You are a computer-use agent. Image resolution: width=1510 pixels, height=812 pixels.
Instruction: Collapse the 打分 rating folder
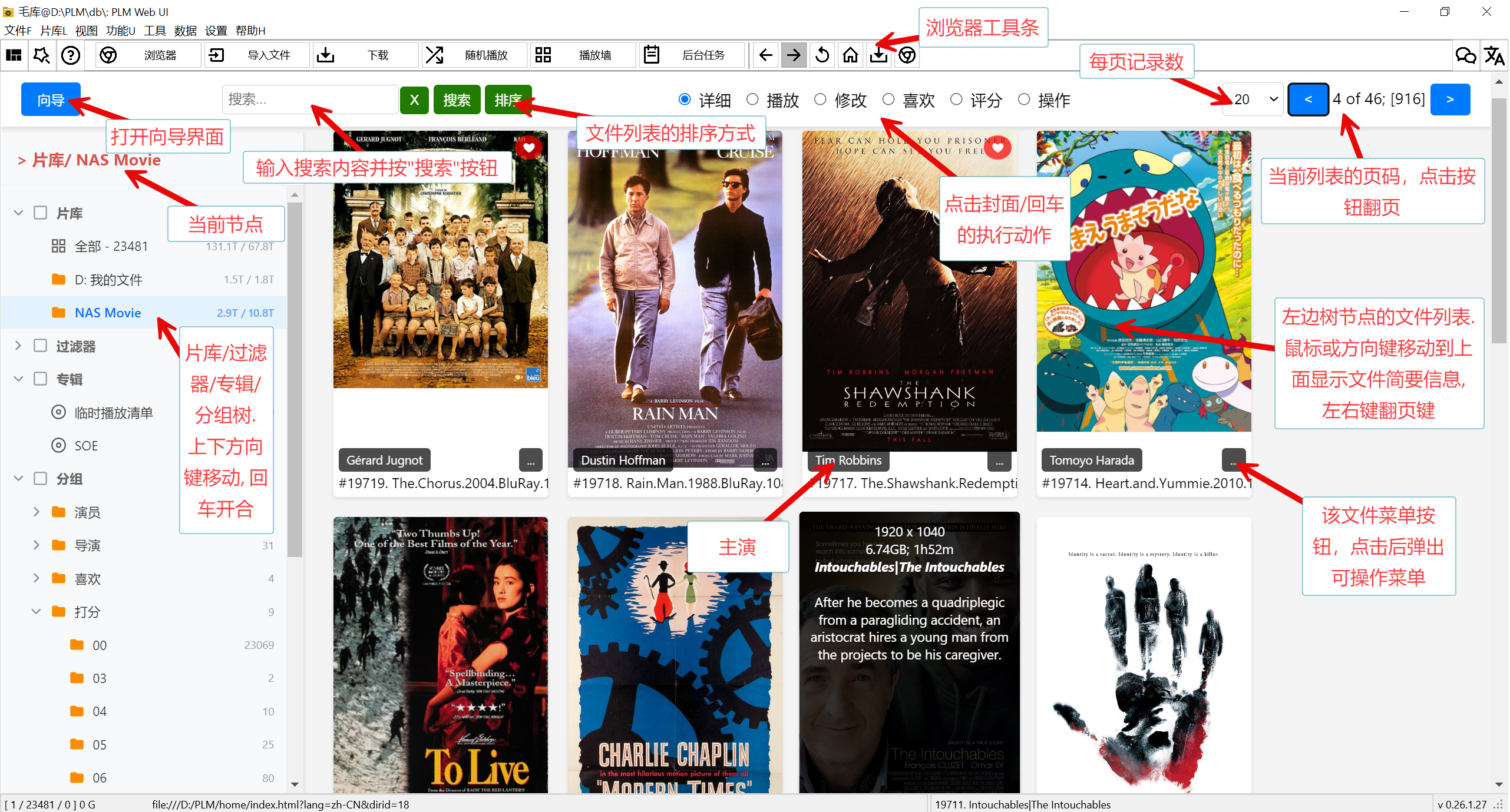37,612
